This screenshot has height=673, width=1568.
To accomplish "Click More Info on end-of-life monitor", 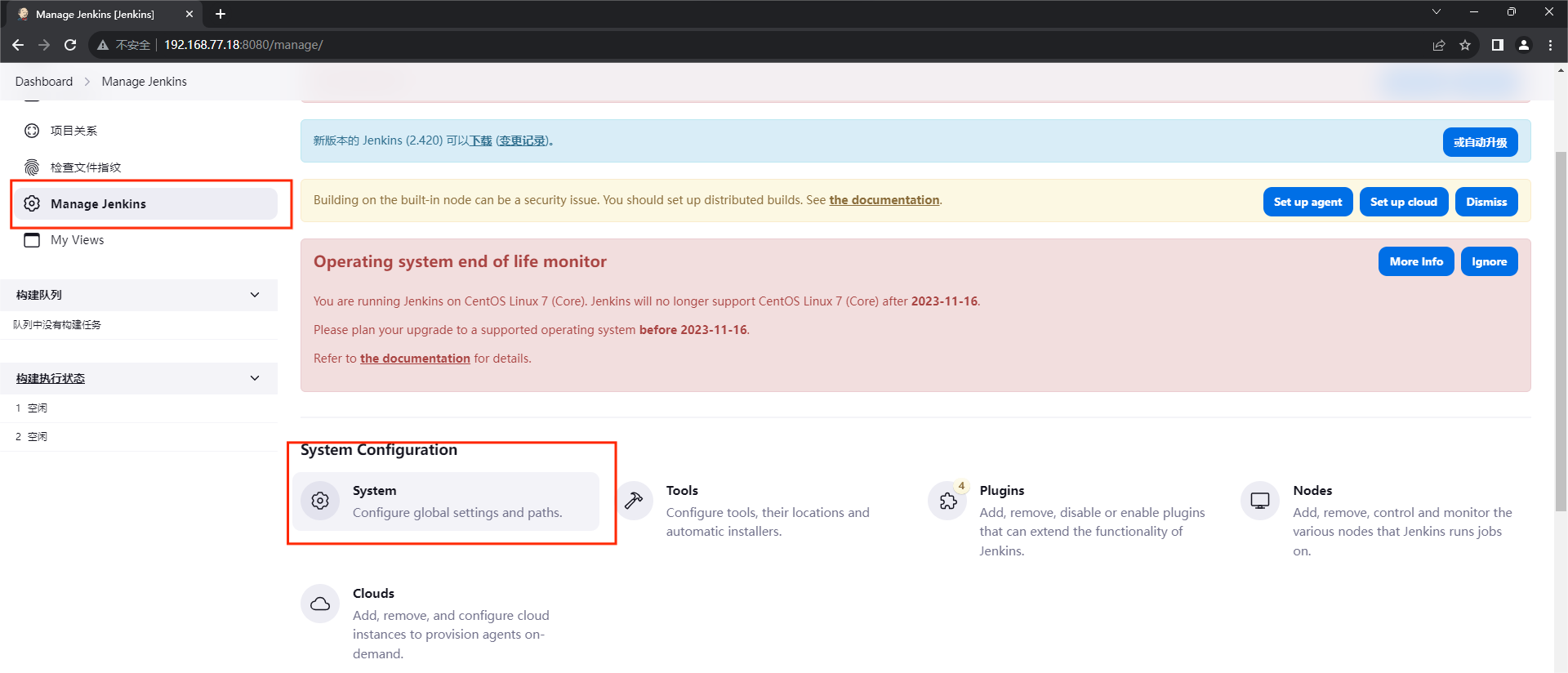I will coord(1416,261).
